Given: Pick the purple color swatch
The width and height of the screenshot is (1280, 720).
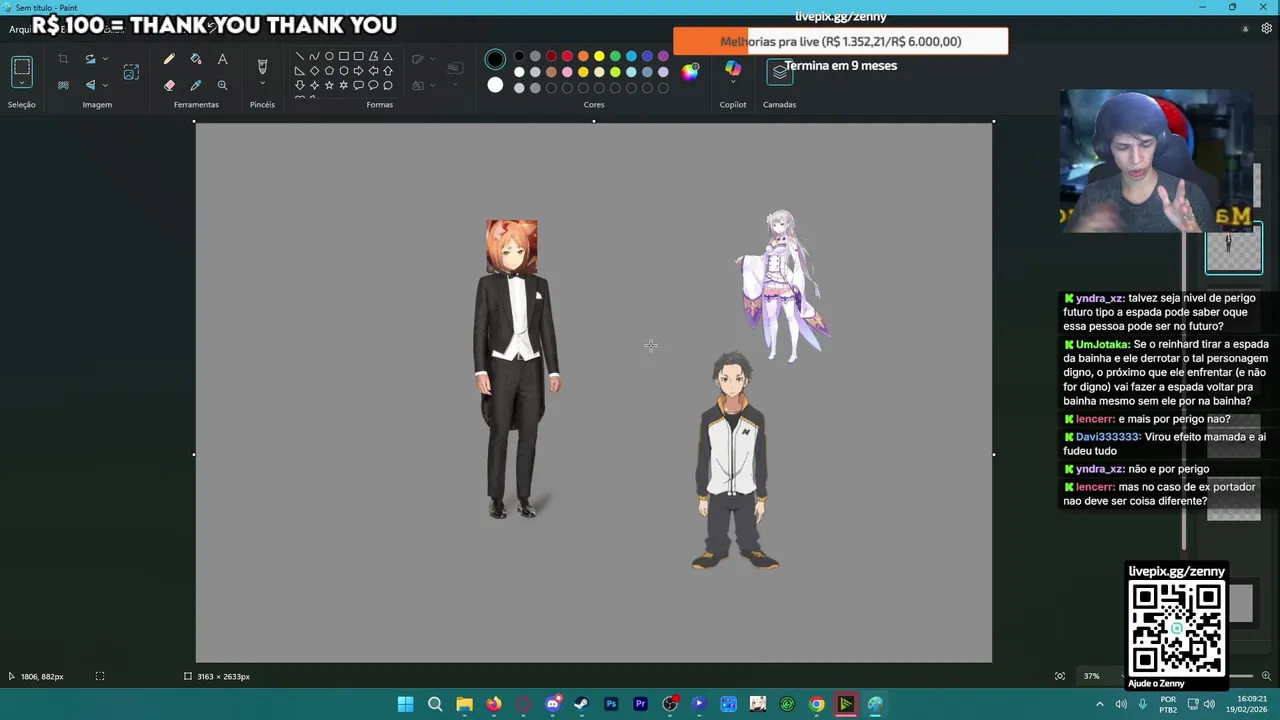Looking at the screenshot, I should click(663, 56).
